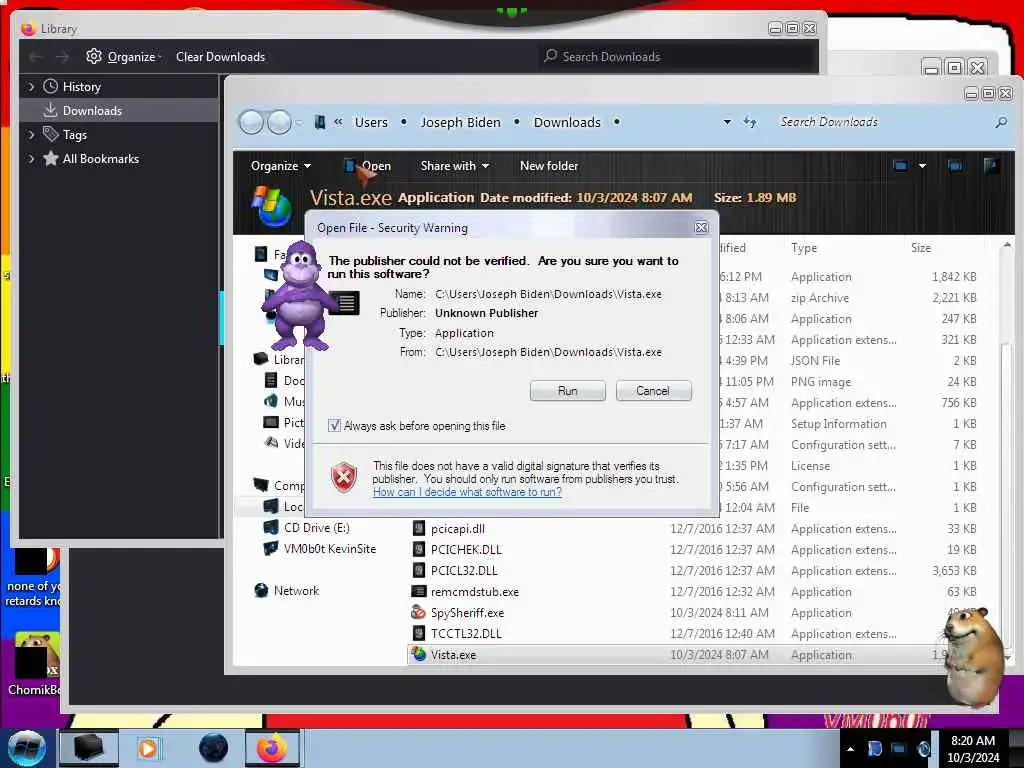
Task: Click taskbar clock showing 8:20 AM
Action: coord(973,749)
